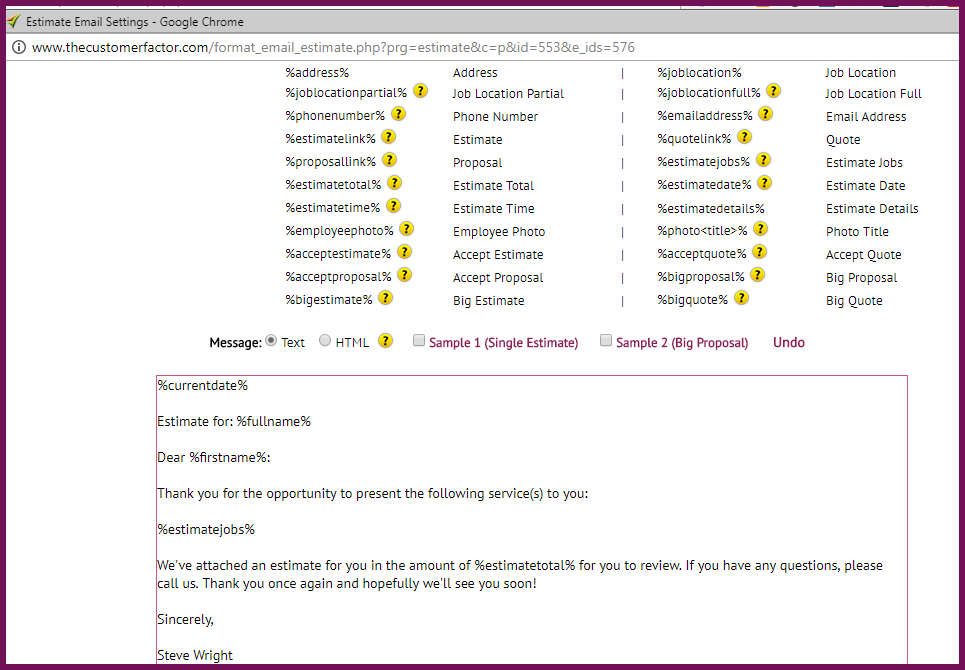Click help icon next to %acceptquote%
Screen dimensions: 965x670
760,252
